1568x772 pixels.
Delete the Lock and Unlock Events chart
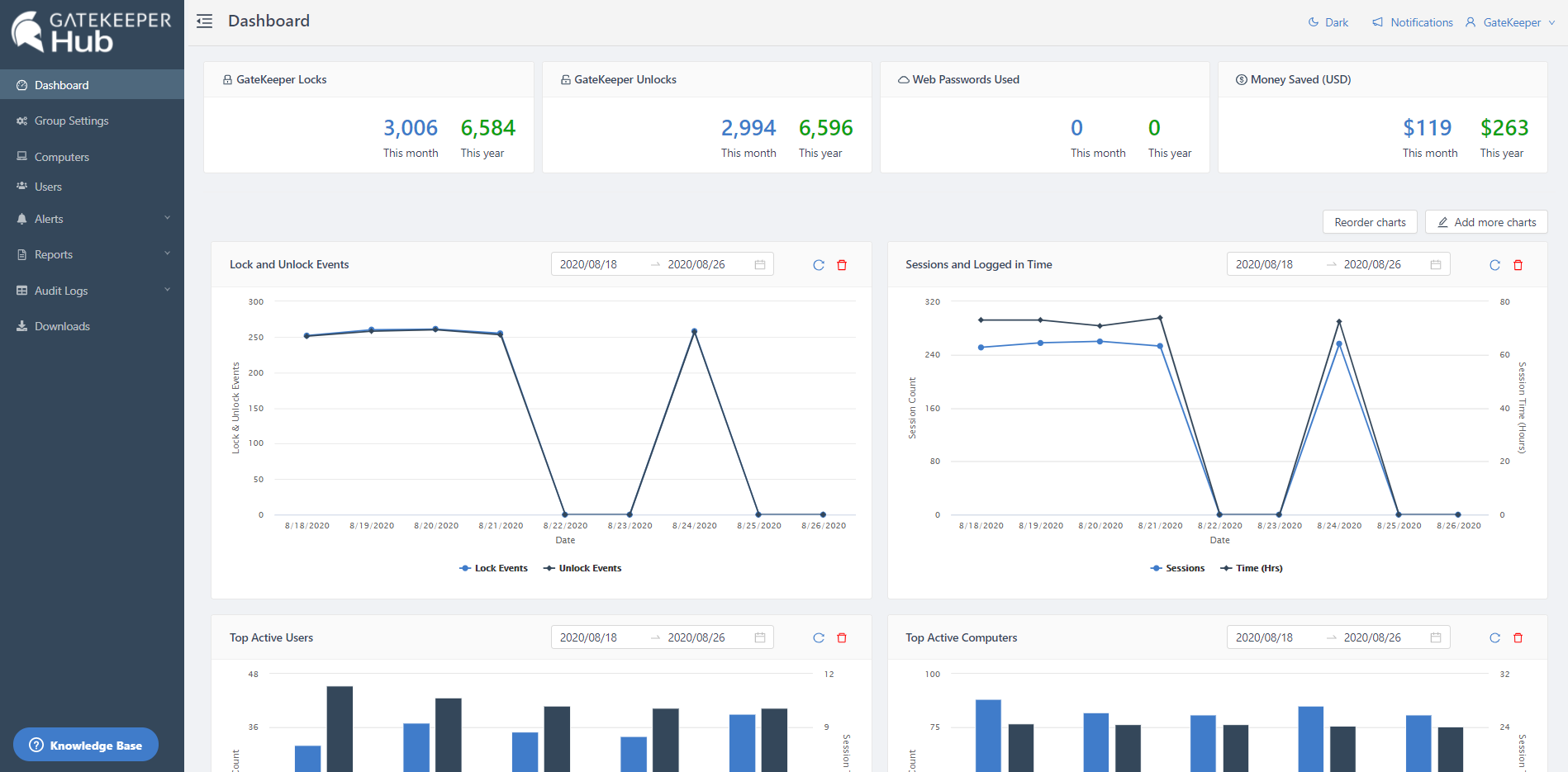tap(842, 265)
